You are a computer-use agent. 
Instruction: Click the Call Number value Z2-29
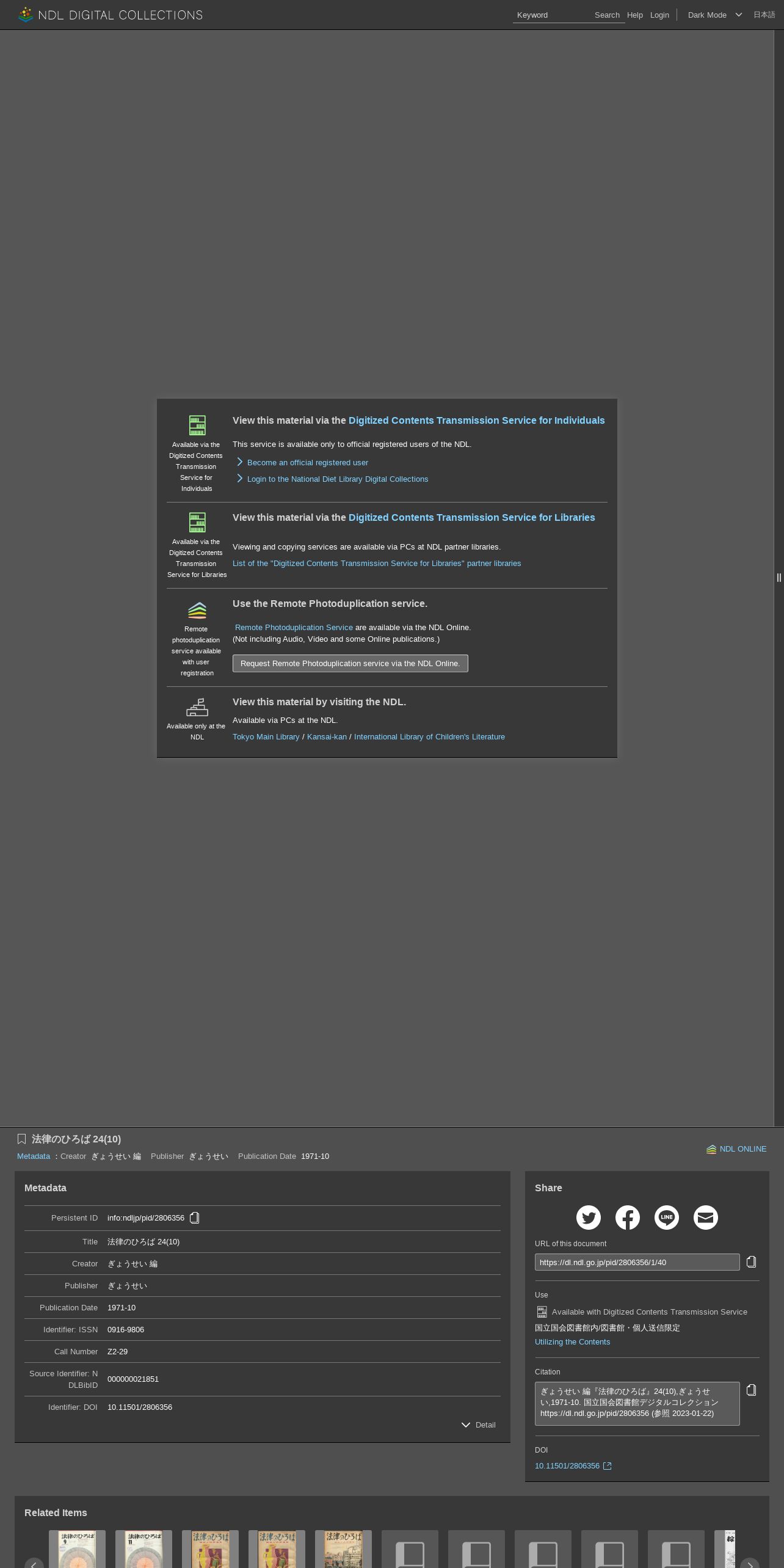(117, 1352)
